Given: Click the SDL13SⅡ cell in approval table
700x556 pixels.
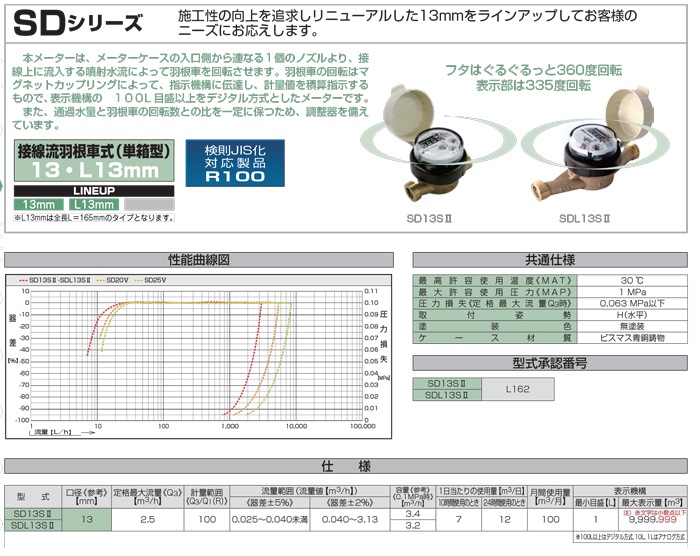Looking at the screenshot, I should [x=447, y=395].
